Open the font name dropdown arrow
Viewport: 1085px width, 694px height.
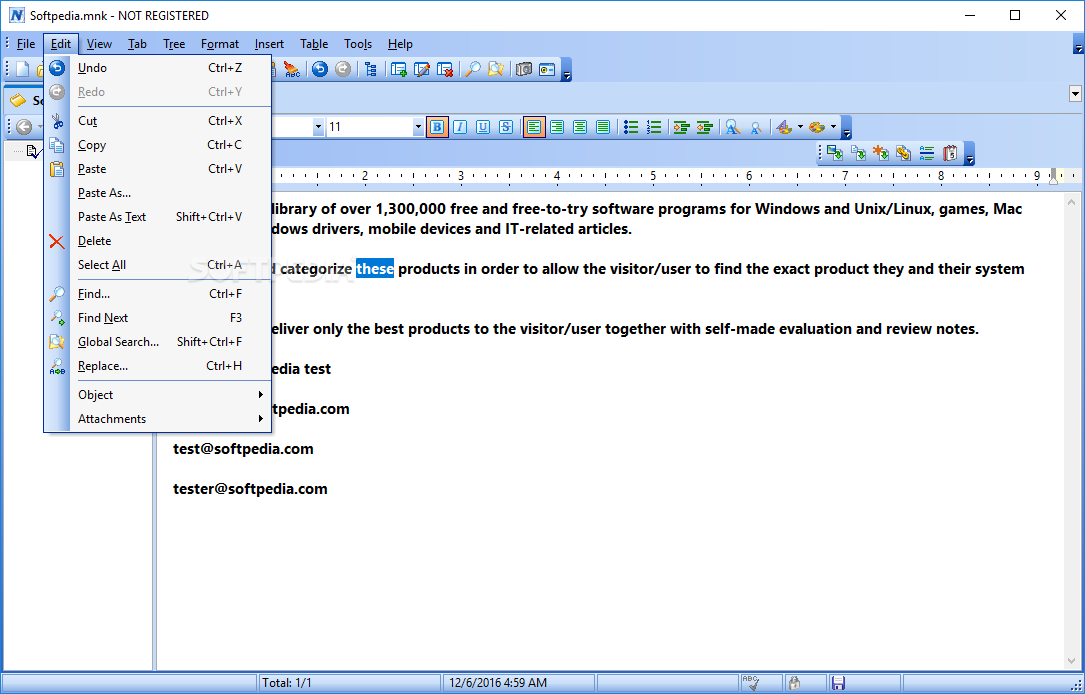pos(318,127)
